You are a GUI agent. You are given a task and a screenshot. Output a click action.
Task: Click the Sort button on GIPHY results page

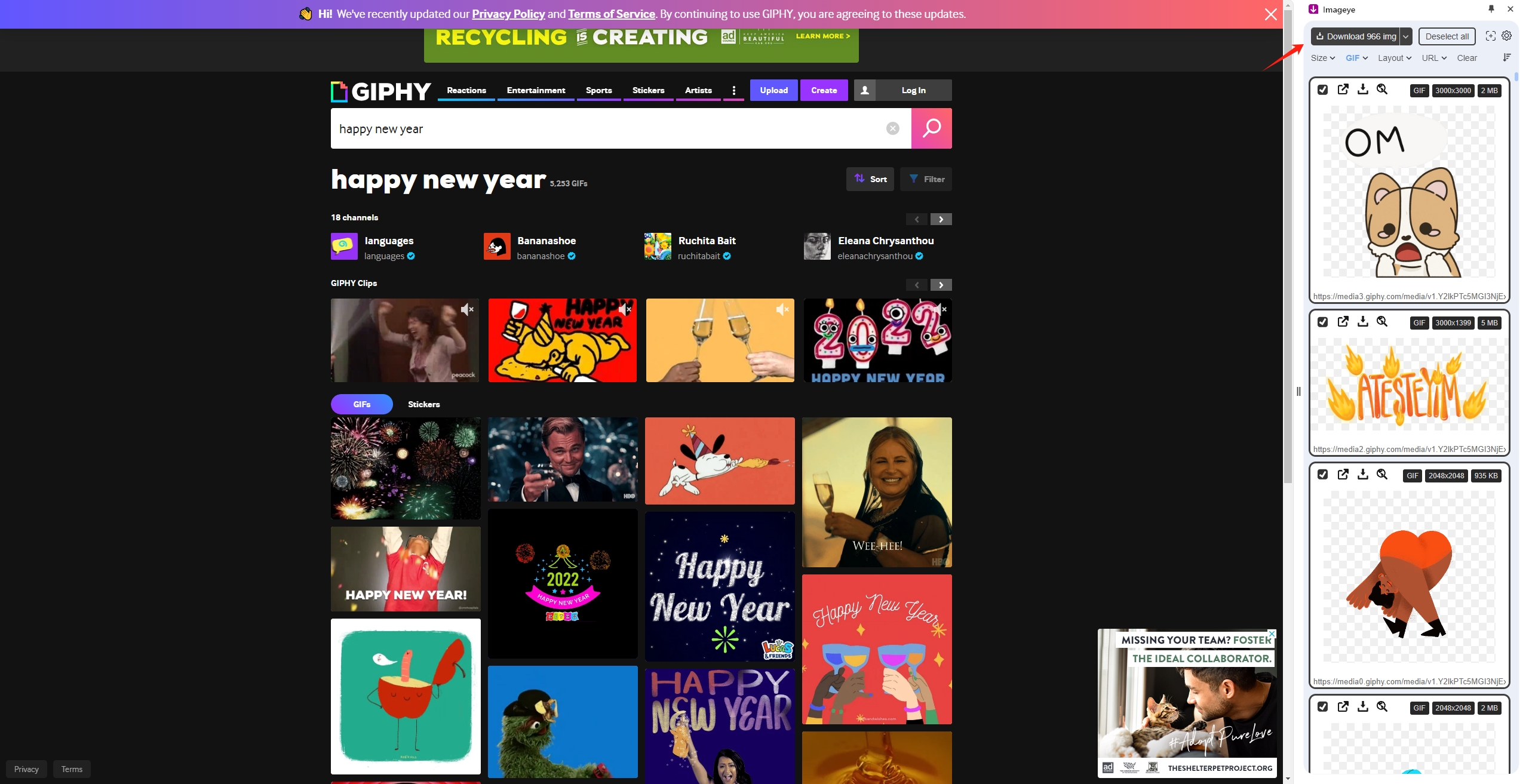click(x=870, y=179)
